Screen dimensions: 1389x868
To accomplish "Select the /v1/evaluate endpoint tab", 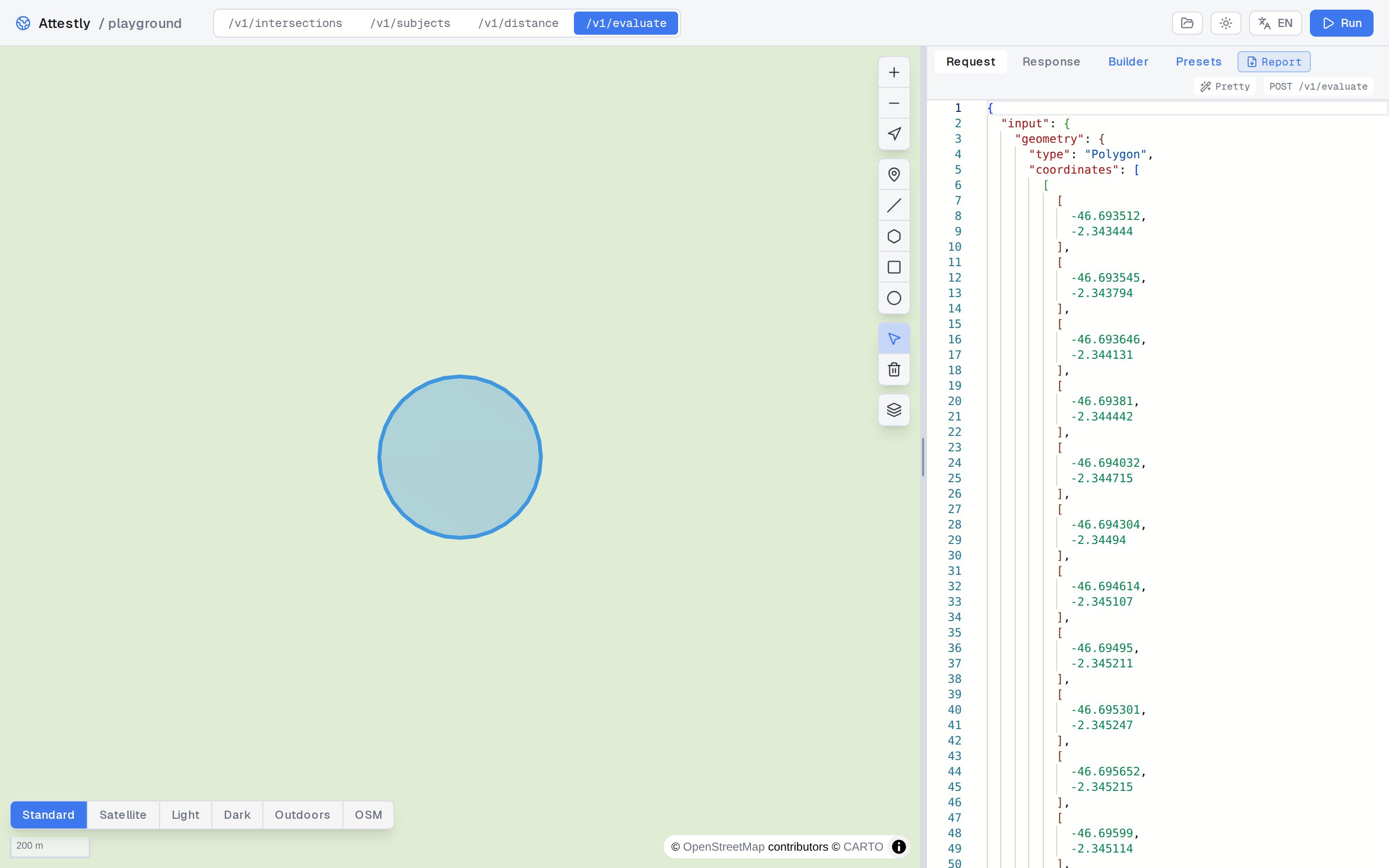I will [626, 23].
